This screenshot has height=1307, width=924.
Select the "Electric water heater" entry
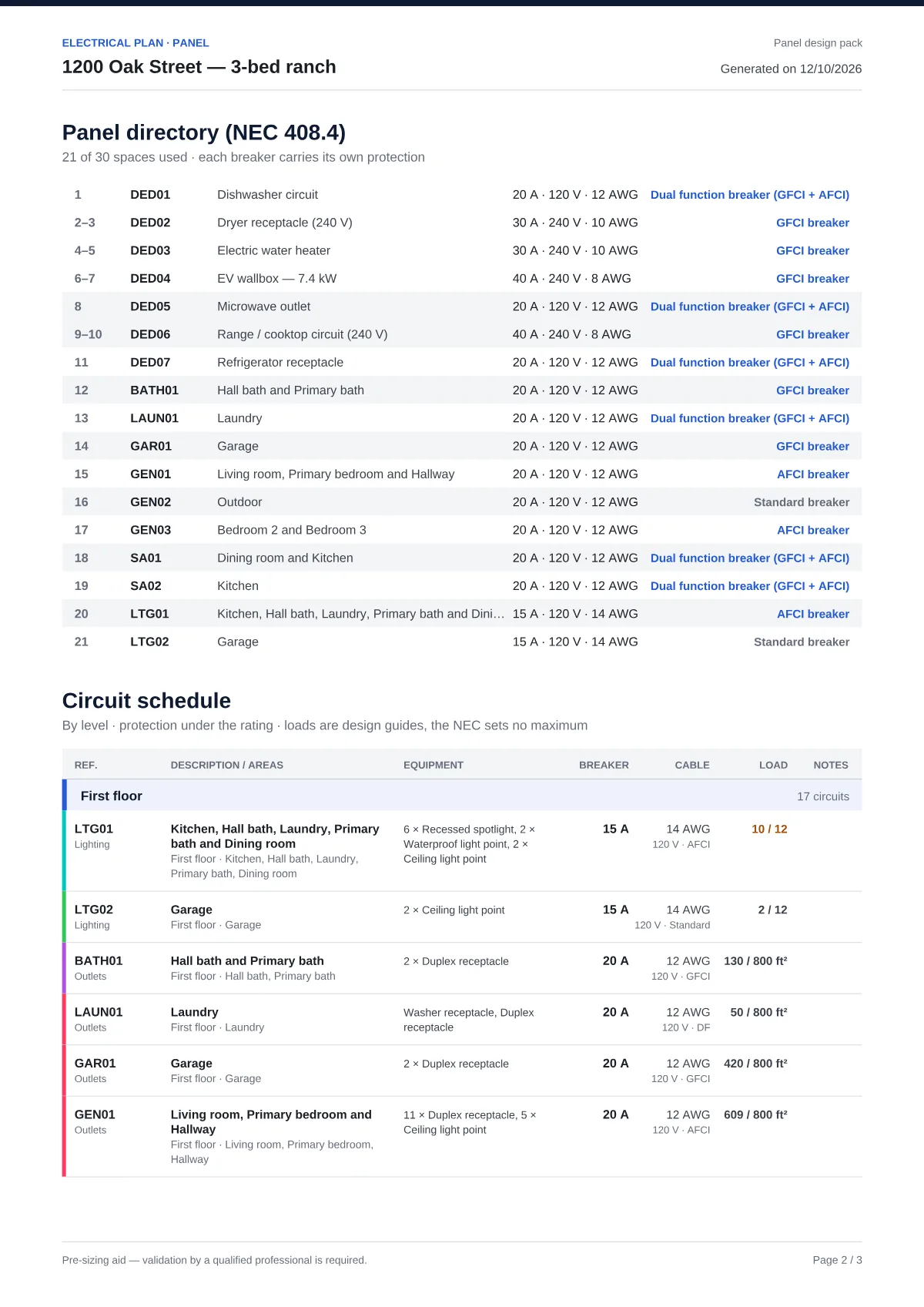[273, 250]
